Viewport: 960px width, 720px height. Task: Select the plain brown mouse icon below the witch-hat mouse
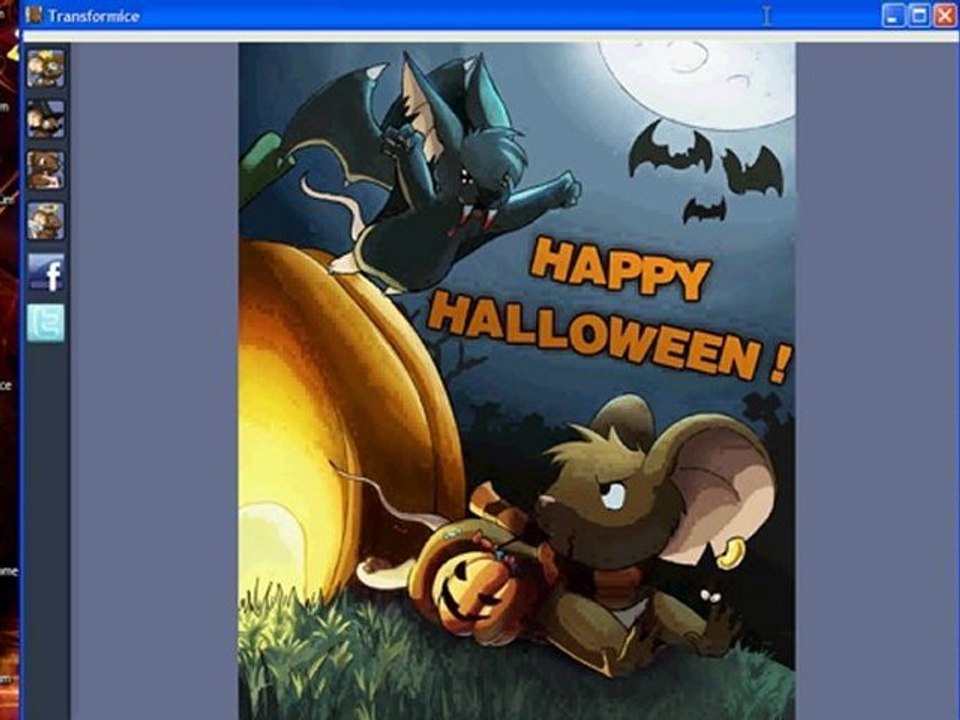pos(46,170)
